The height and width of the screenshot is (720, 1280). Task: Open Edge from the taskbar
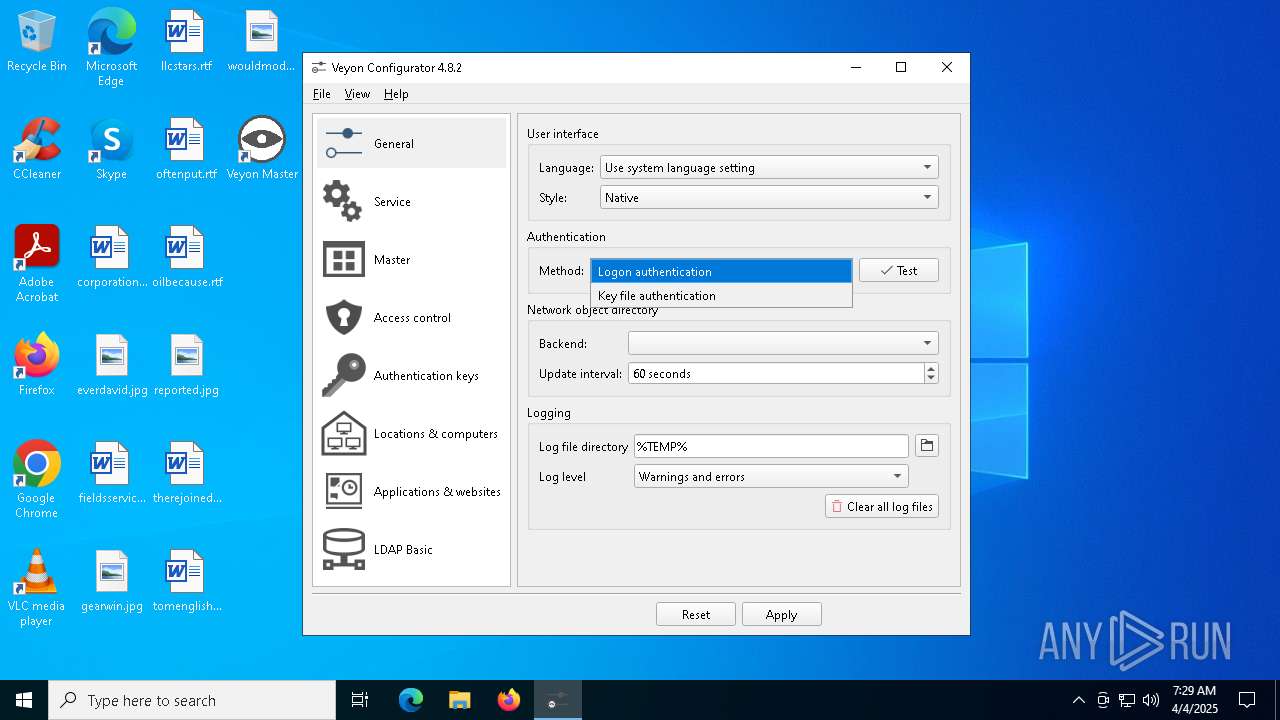(411, 700)
